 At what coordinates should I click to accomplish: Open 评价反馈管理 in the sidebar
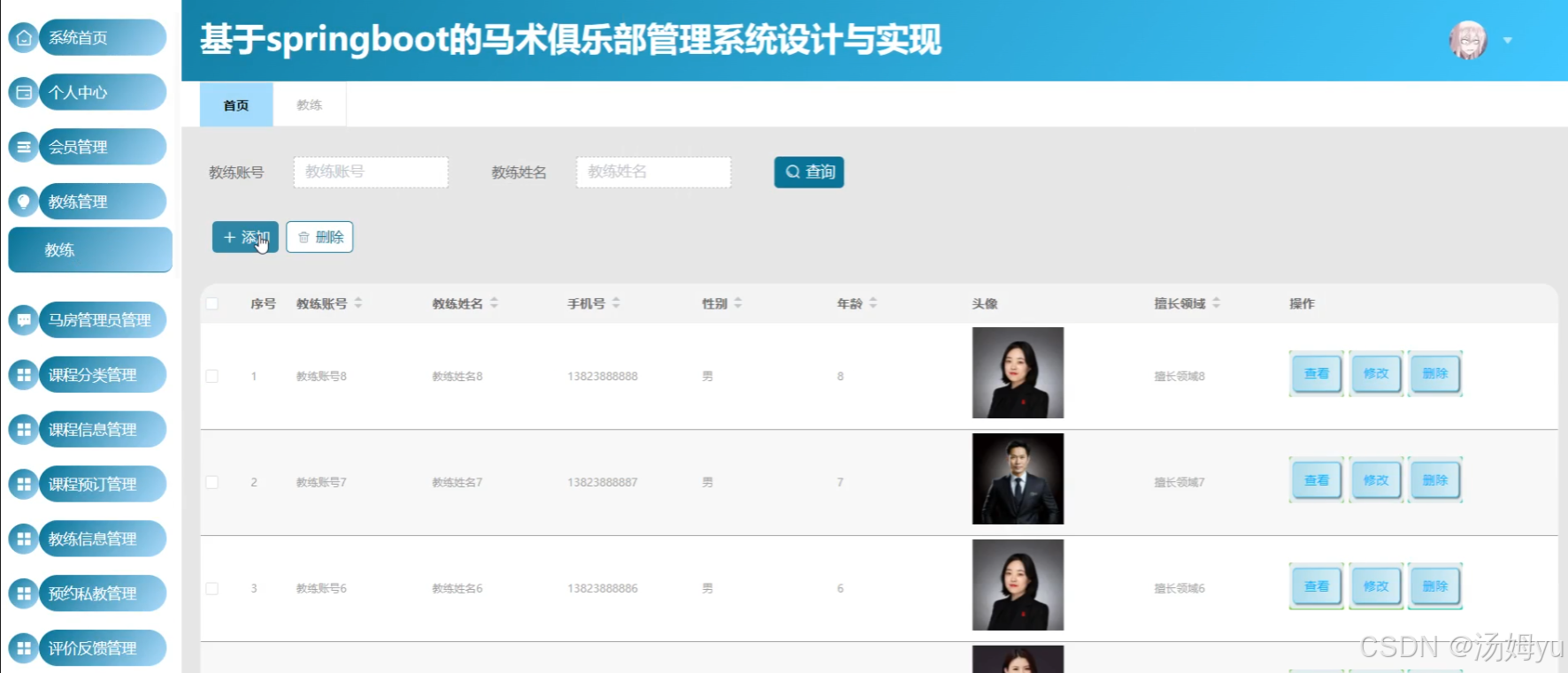pos(103,648)
